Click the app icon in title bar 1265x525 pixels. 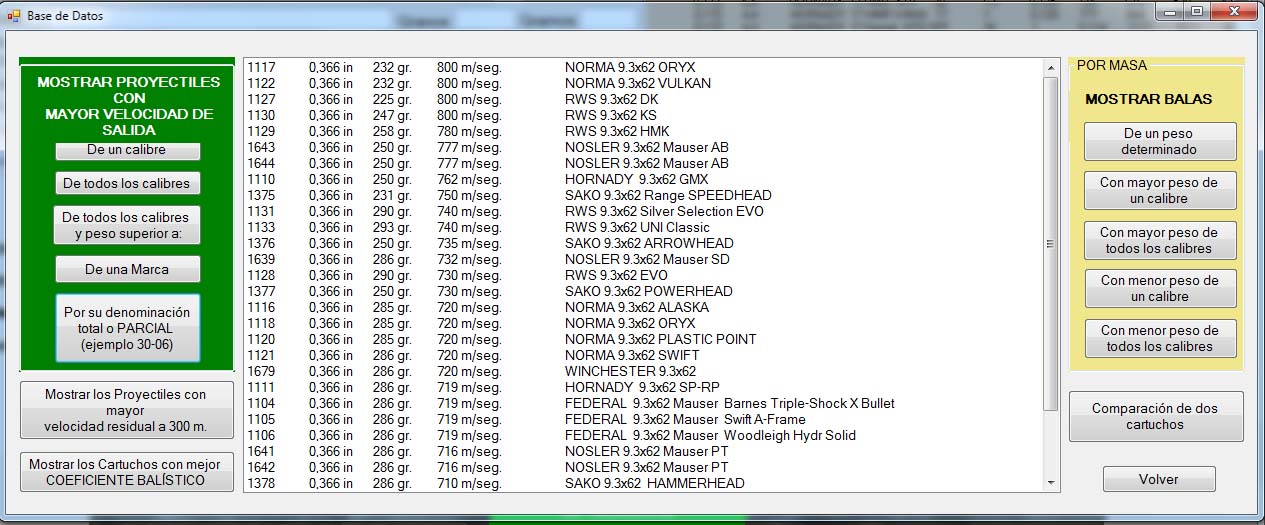pyautogui.click(x=13, y=16)
